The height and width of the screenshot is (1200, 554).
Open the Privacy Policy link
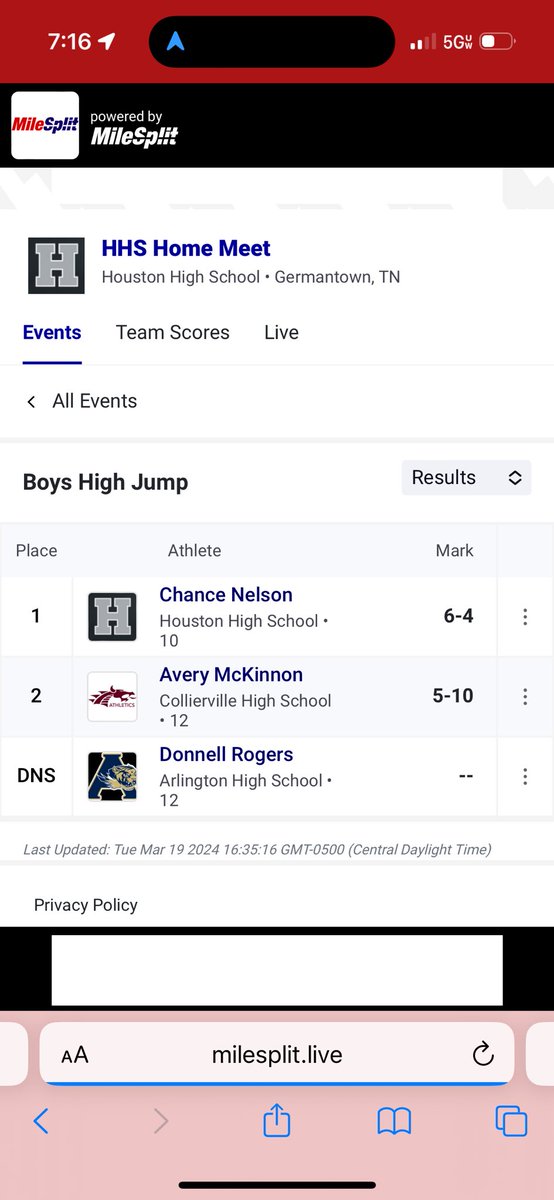(86, 905)
